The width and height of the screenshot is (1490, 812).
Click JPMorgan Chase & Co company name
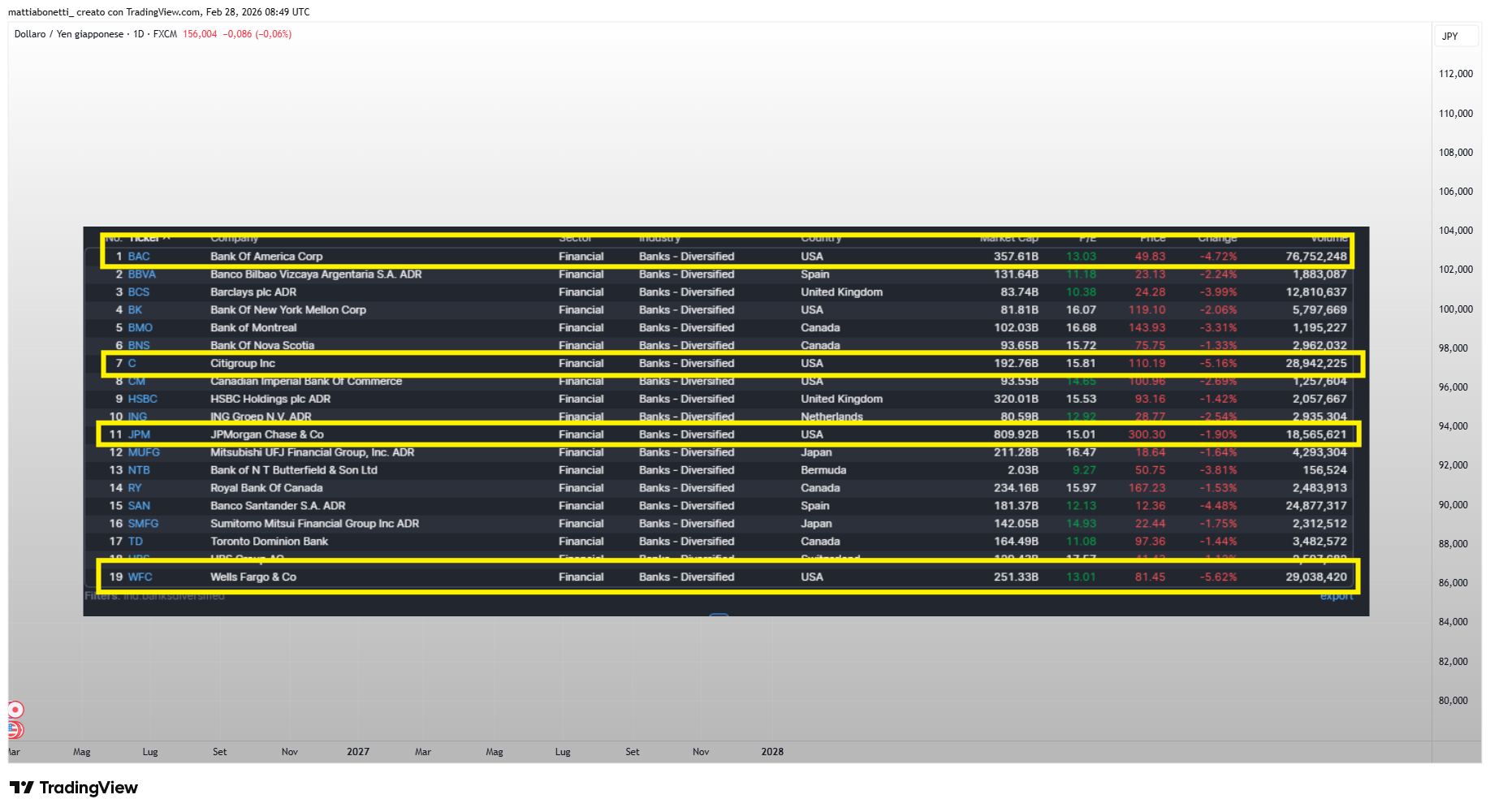267,435
